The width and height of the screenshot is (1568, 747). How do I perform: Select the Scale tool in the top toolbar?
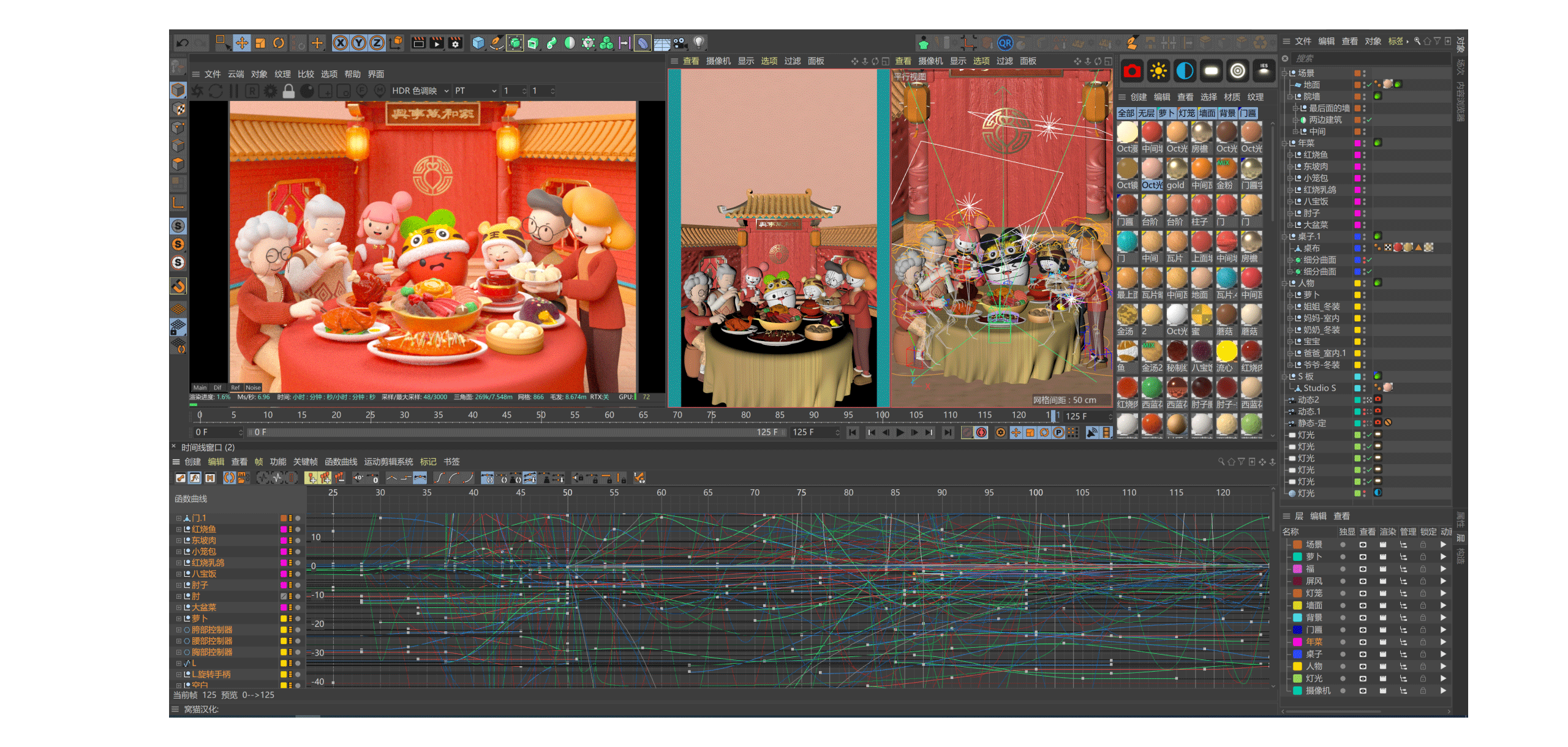click(x=260, y=43)
